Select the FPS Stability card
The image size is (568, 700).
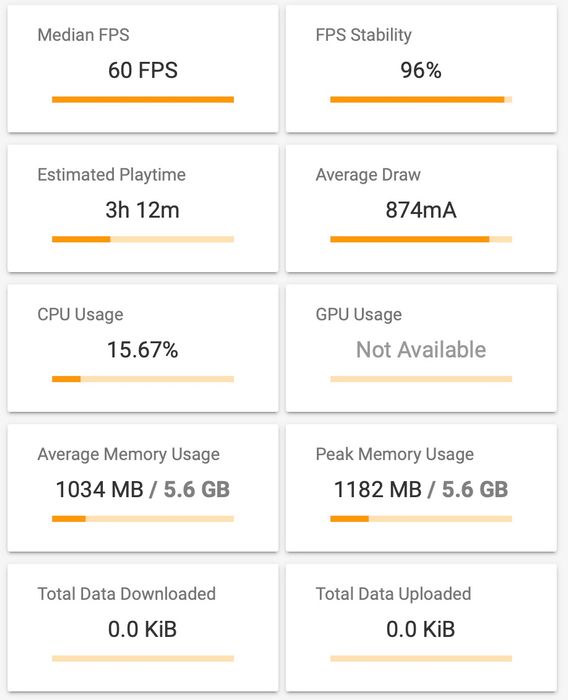[x=421, y=69]
